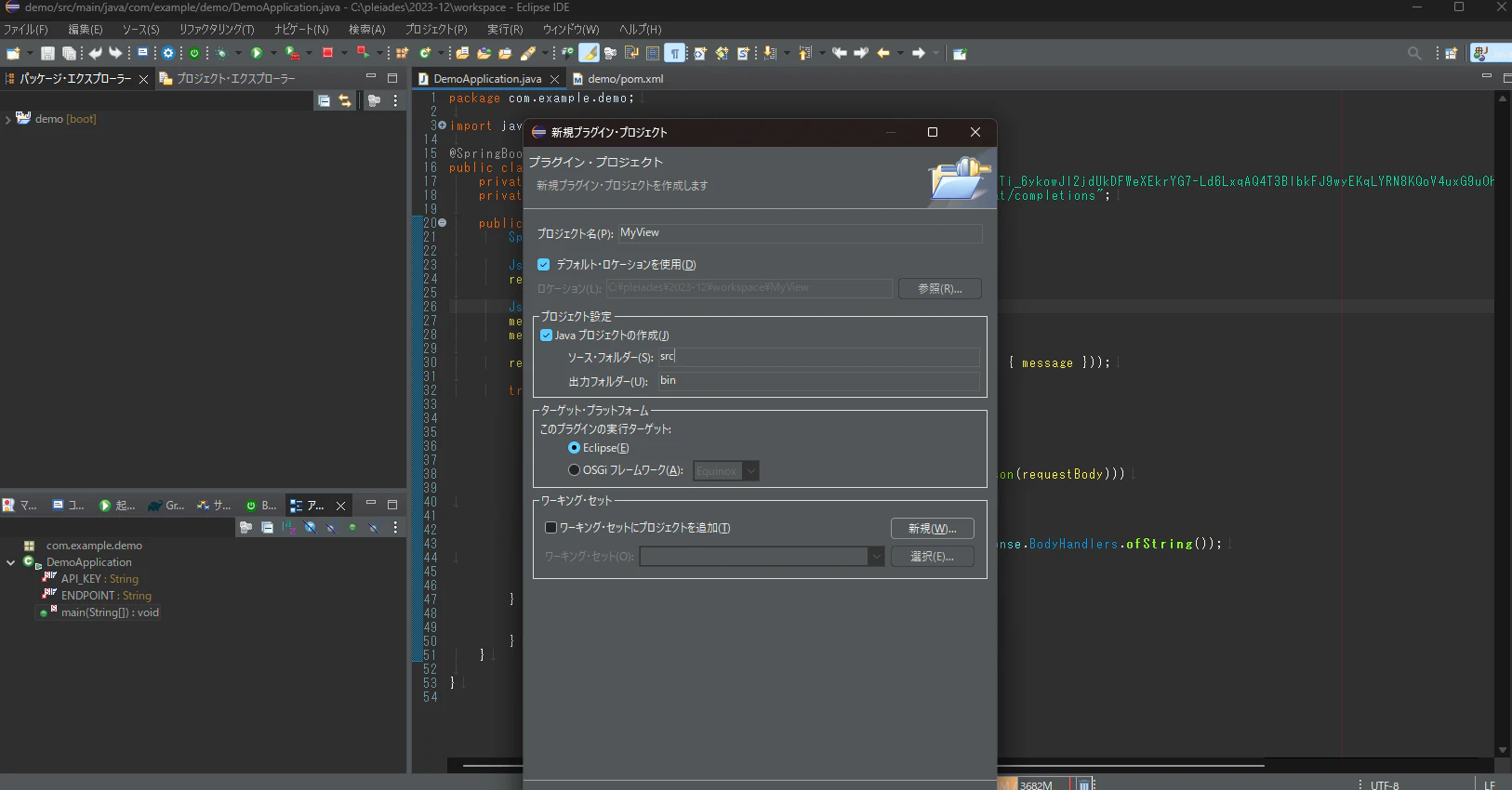Click the 出力フォルダー input field

(x=818, y=381)
